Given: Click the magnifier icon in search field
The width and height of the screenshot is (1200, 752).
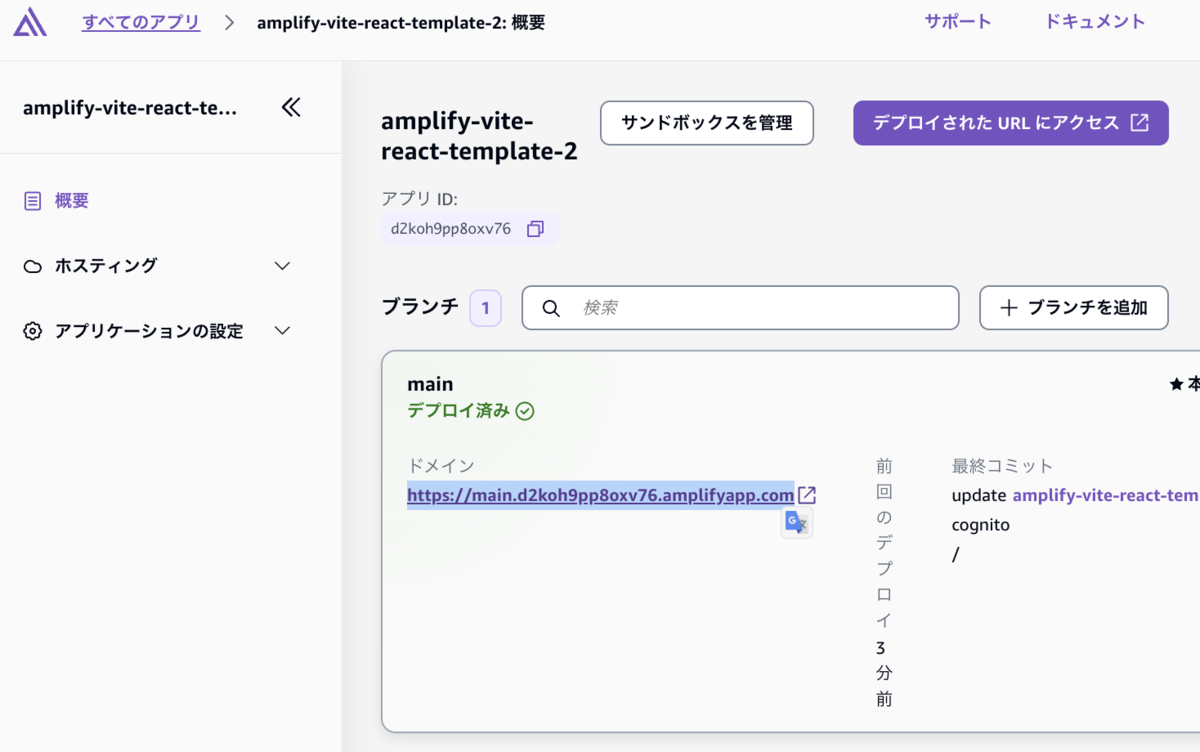Looking at the screenshot, I should [551, 308].
